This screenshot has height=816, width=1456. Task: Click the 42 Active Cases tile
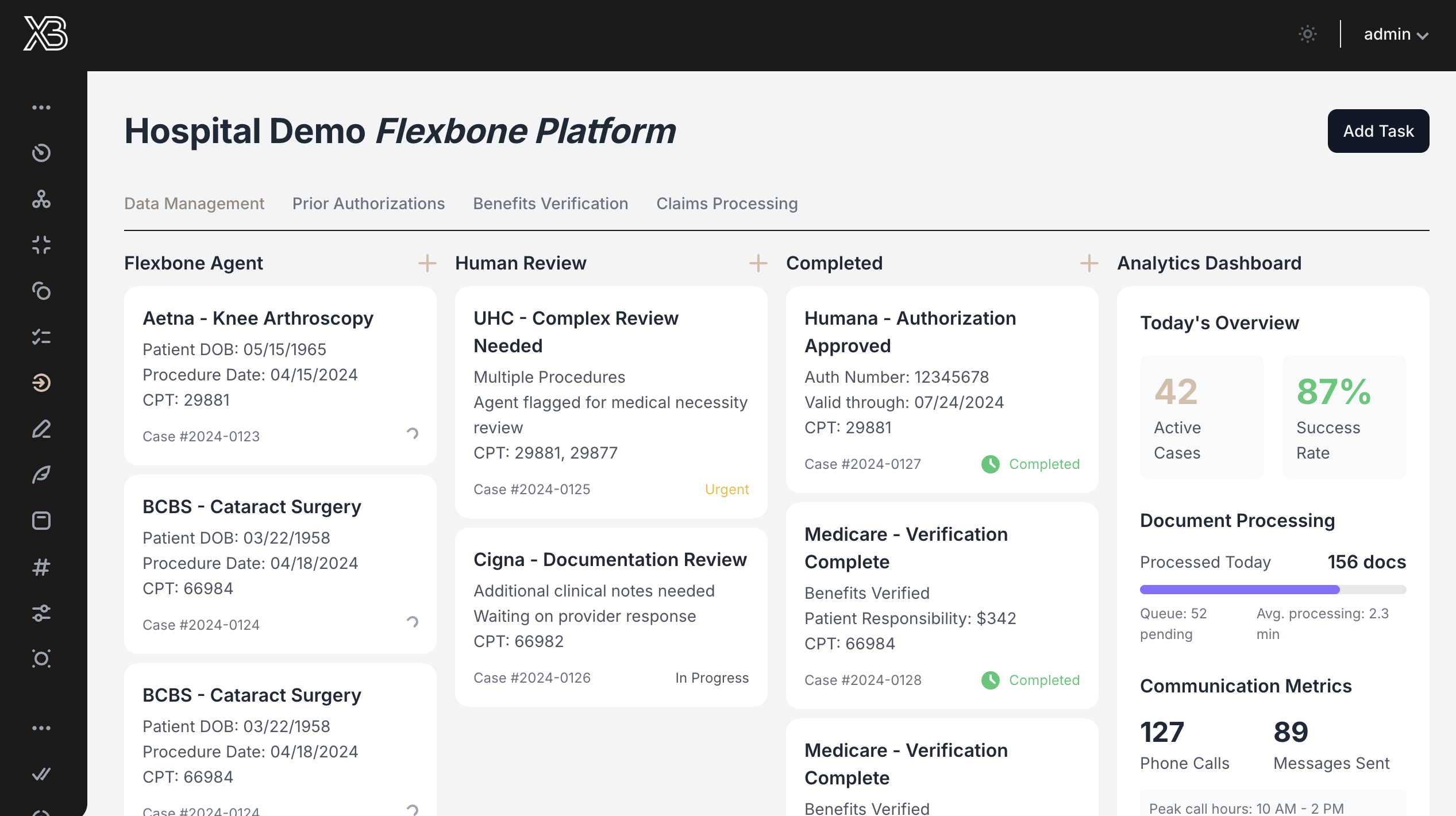pos(1202,417)
